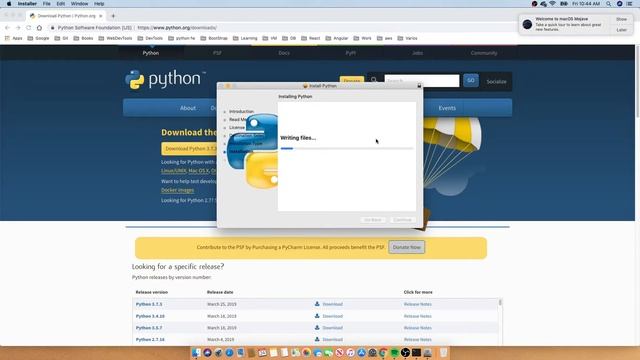The image size is (640, 360).
Task: Open the Apple menu
Action: 9,4
